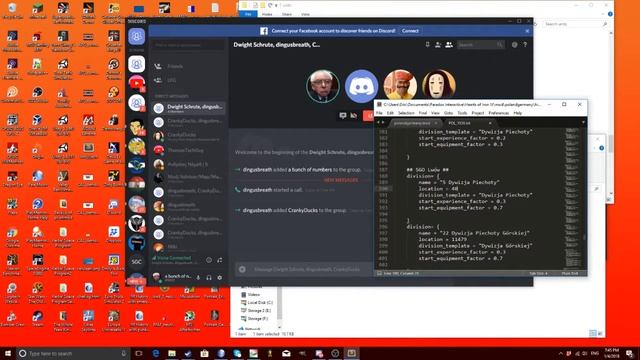Image resolution: width=640 pixels, height=360 pixels.
Task: Open Selection menu in Sublime Text
Action: point(406,113)
